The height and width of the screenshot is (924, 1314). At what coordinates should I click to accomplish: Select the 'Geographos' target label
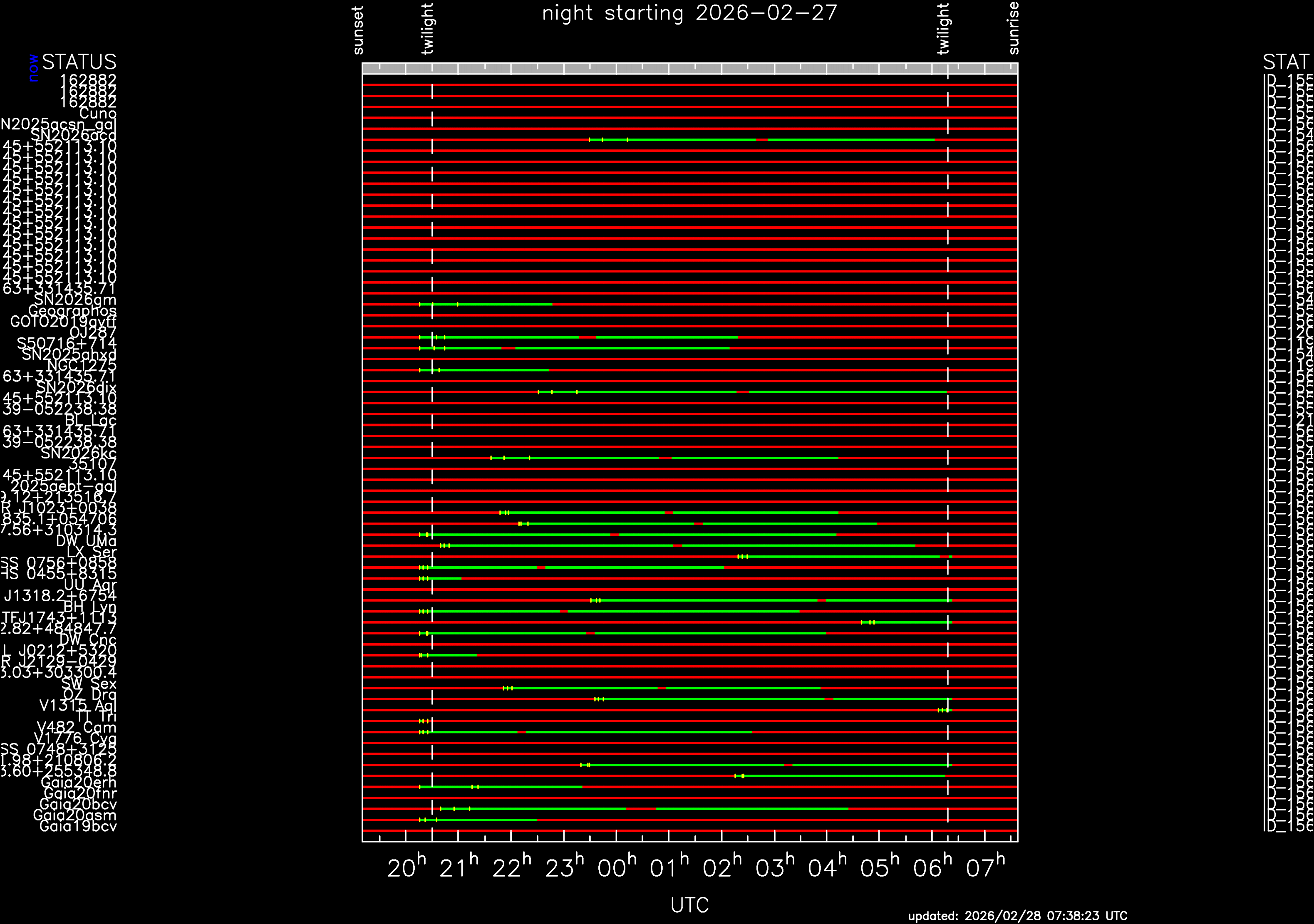72,311
